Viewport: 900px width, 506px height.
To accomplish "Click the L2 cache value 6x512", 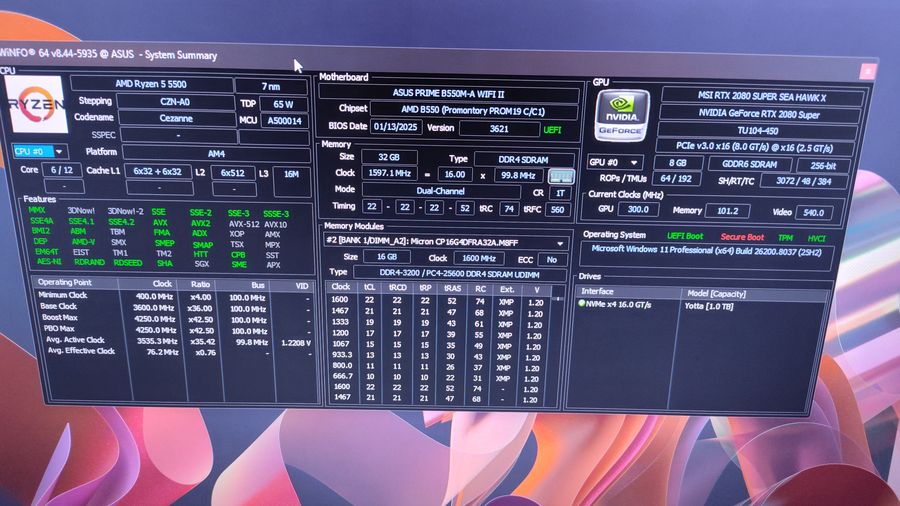I will (x=233, y=173).
